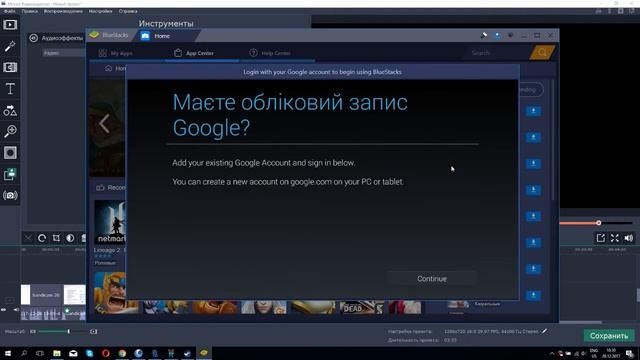The image size is (640, 360).
Task: Click the green Сохранить button
Action: (609, 336)
